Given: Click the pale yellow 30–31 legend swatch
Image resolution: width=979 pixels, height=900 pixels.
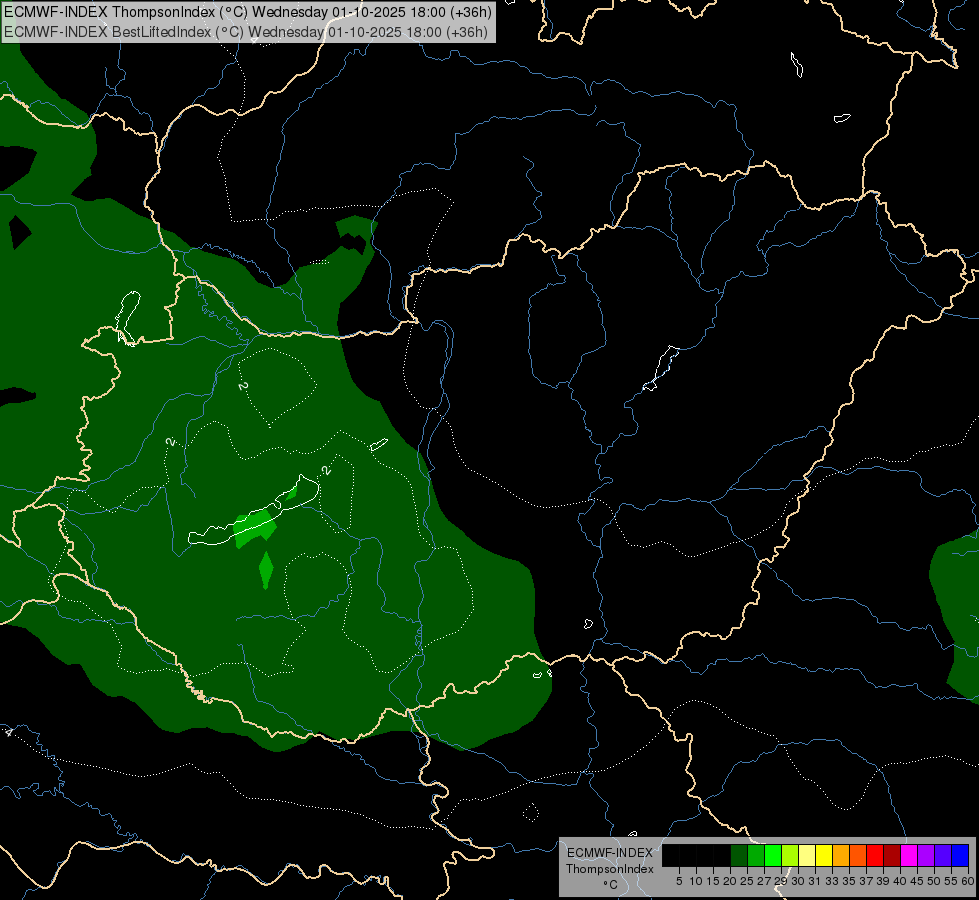Looking at the screenshot, I should click(807, 855).
